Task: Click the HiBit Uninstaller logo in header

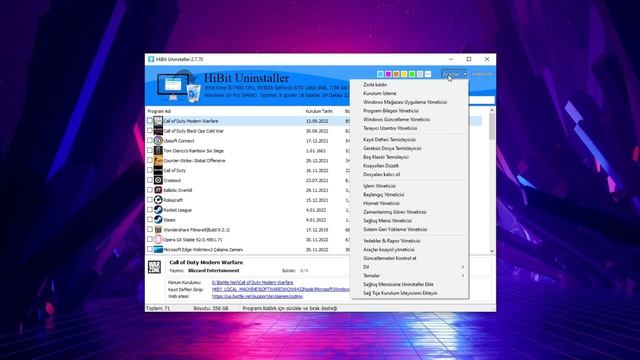Action: pyautogui.click(x=179, y=86)
